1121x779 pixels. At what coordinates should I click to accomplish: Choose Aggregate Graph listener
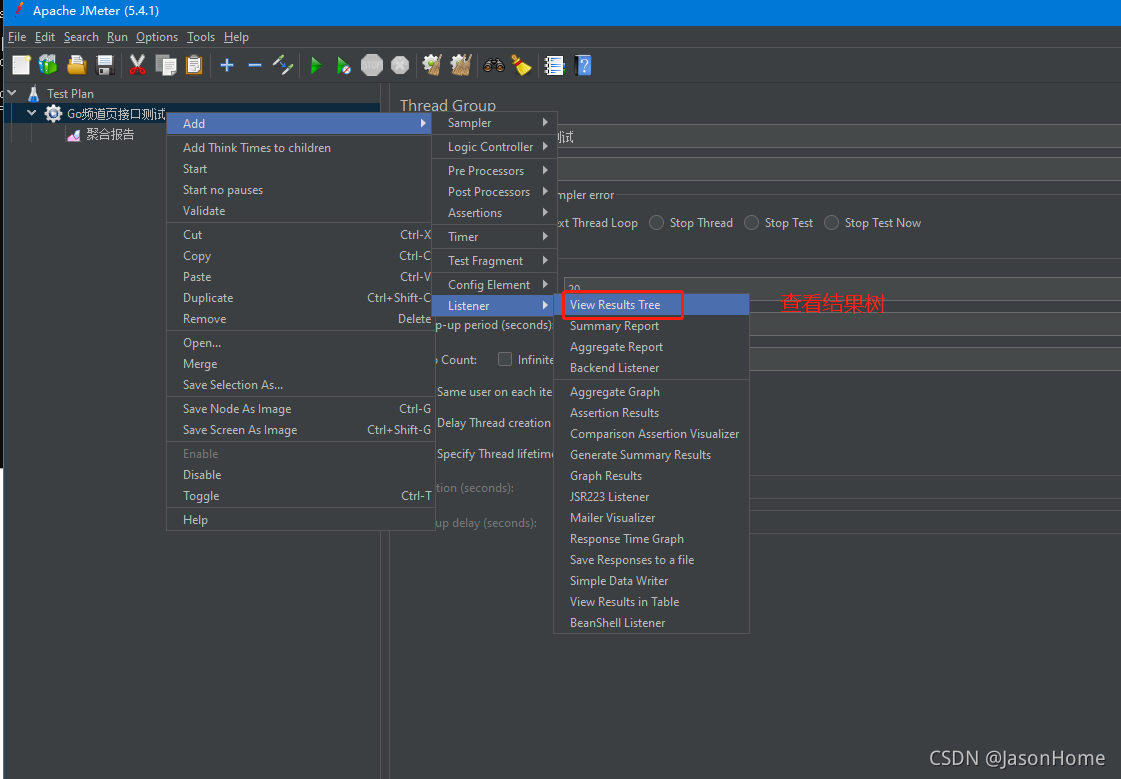click(651, 392)
